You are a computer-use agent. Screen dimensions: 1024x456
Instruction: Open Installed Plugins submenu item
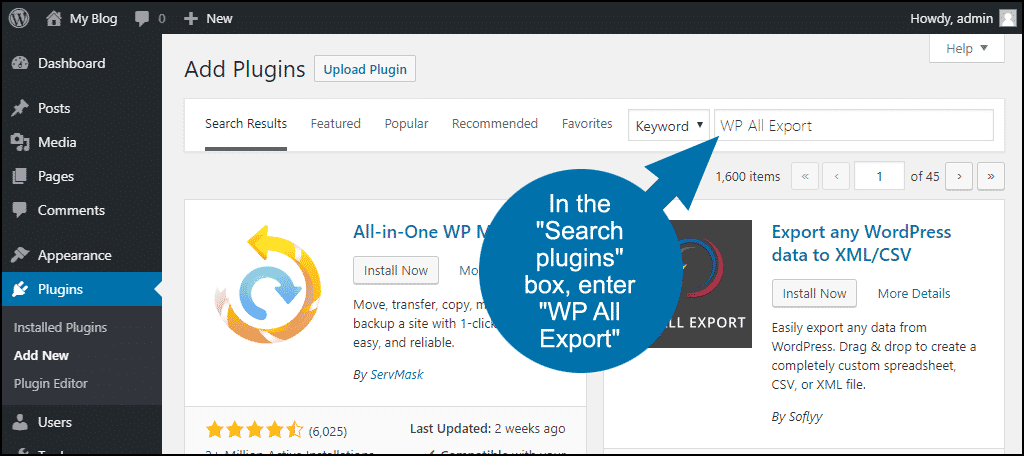[60, 328]
